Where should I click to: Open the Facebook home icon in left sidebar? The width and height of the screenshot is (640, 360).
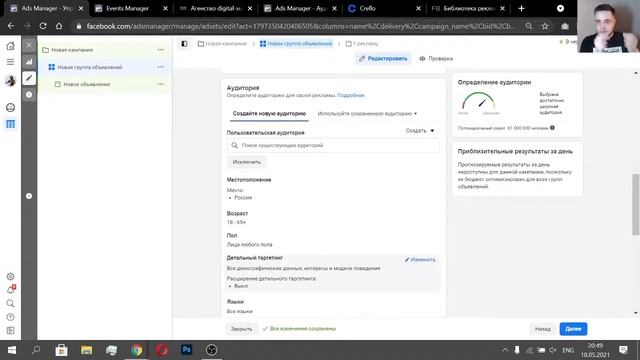pyautogui.click(x=11, y=46)
